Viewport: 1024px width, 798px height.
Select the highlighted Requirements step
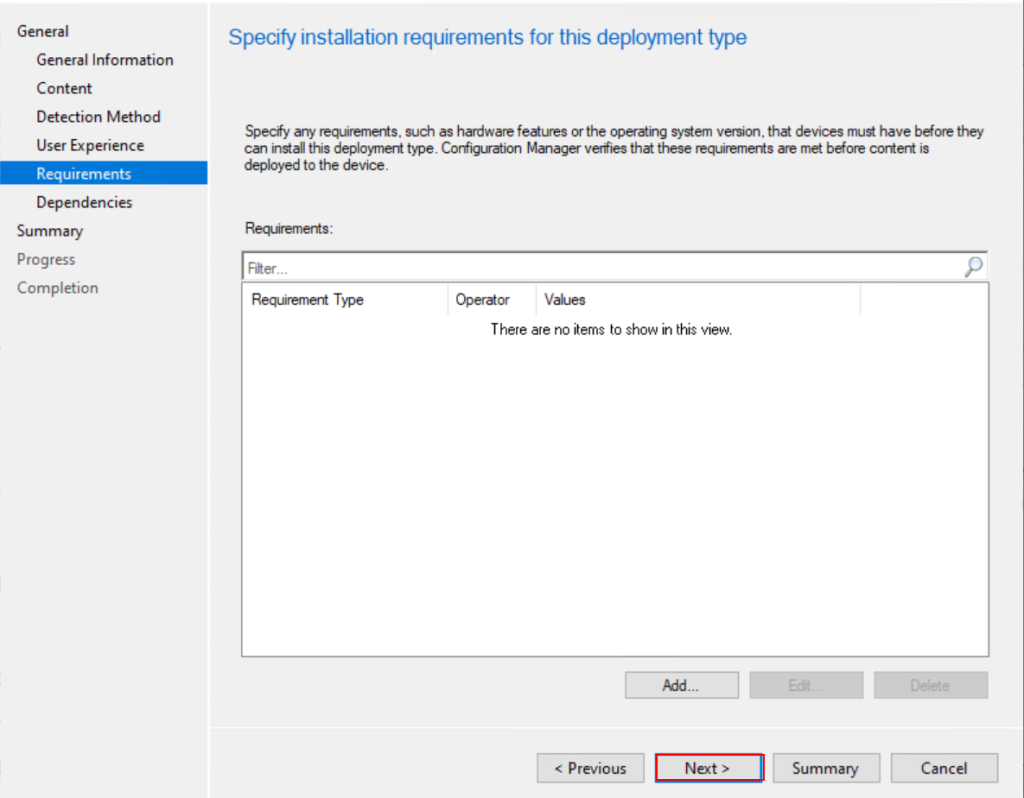84,174
